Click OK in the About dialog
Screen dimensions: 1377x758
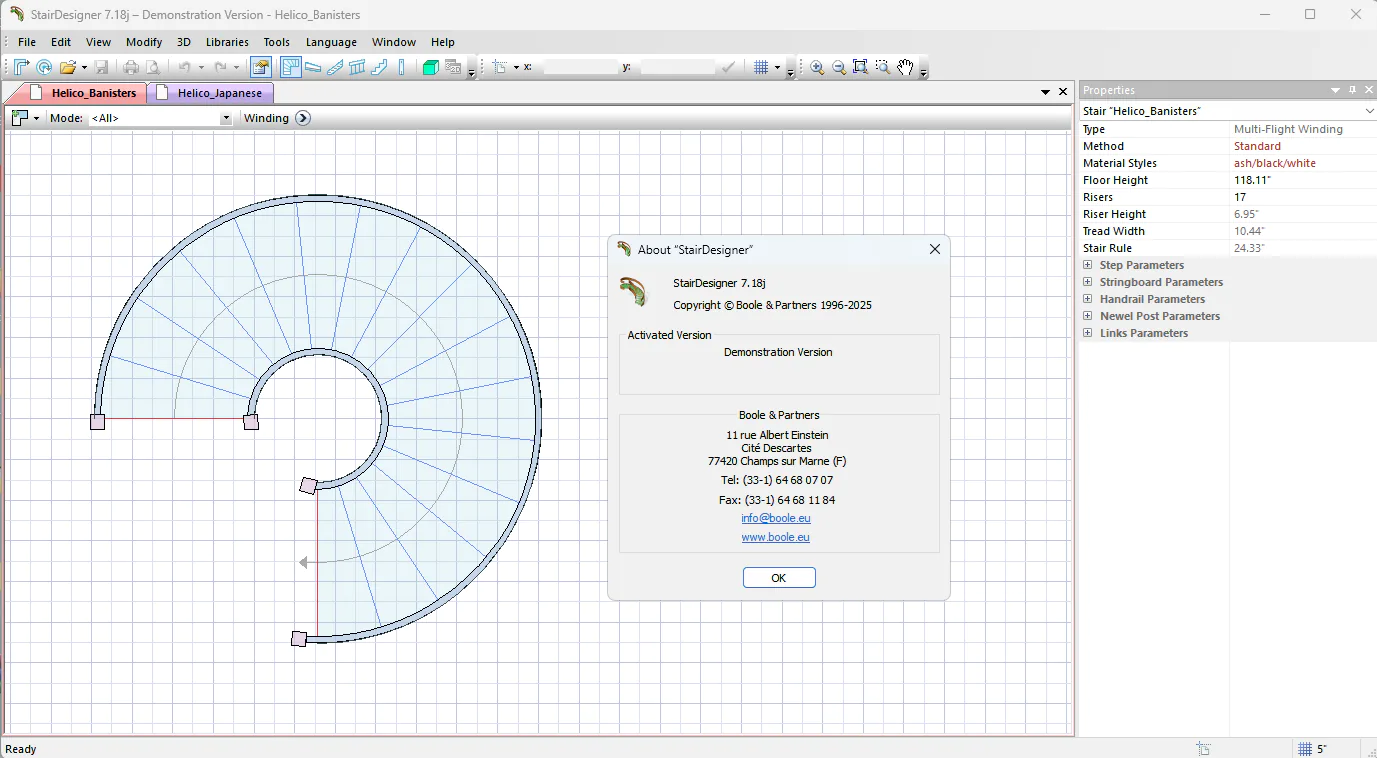point(779,578)
